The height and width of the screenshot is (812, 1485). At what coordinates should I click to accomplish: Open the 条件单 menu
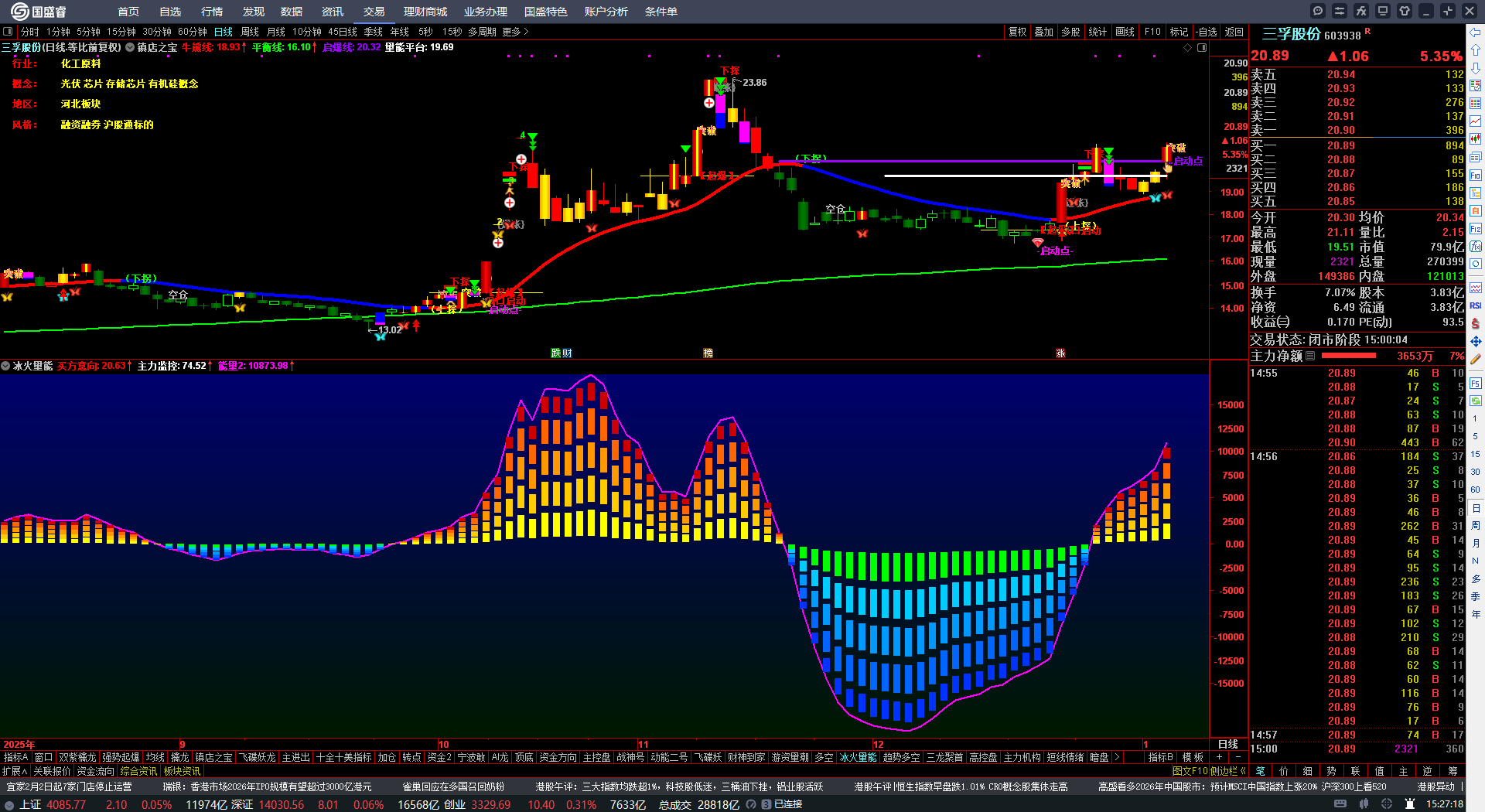(x=661, y=12)
